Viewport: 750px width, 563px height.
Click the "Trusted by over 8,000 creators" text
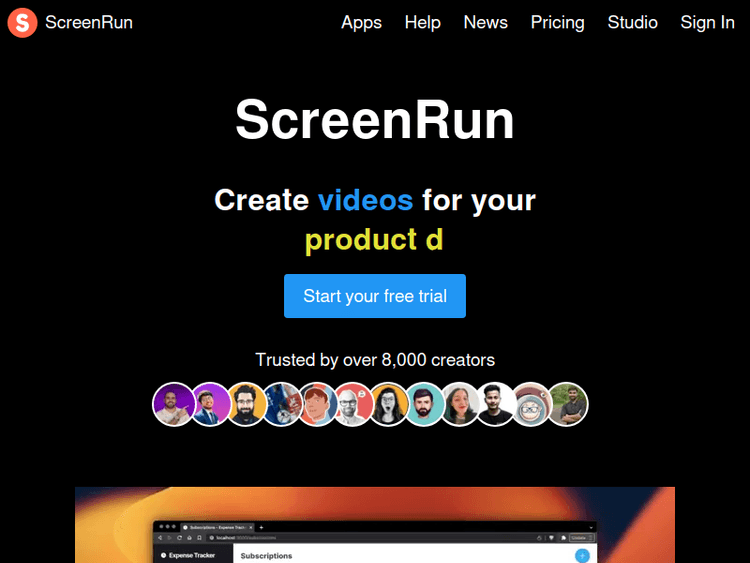375,360
